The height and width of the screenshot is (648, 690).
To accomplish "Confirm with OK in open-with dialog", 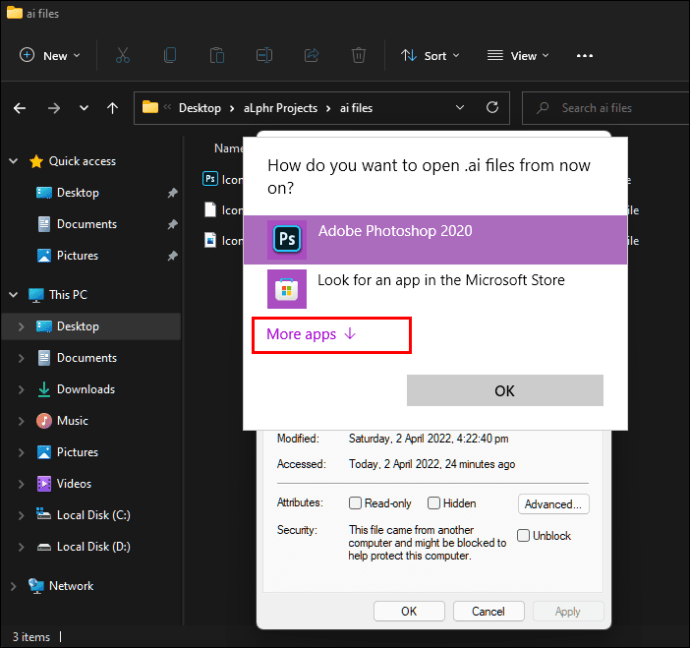I will [505, 390].
